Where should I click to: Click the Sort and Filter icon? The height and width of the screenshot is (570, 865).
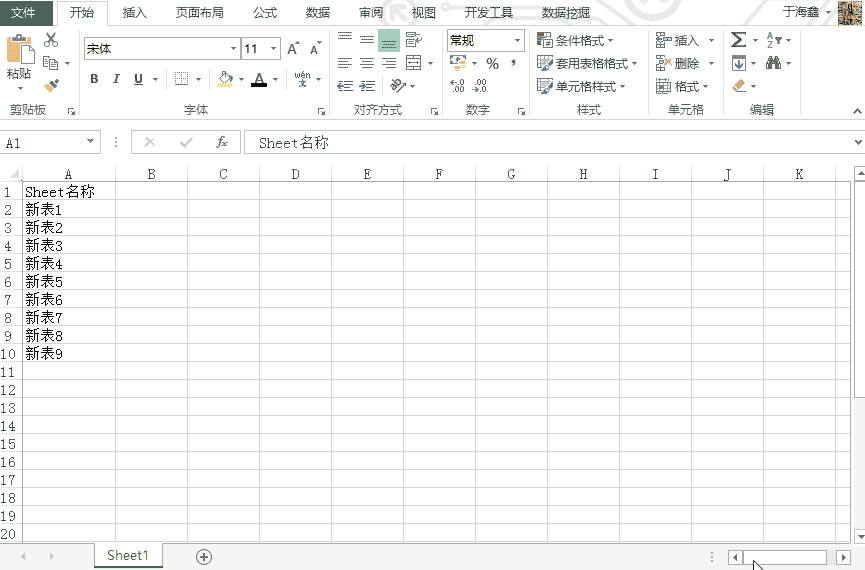[x=774, y=40]
